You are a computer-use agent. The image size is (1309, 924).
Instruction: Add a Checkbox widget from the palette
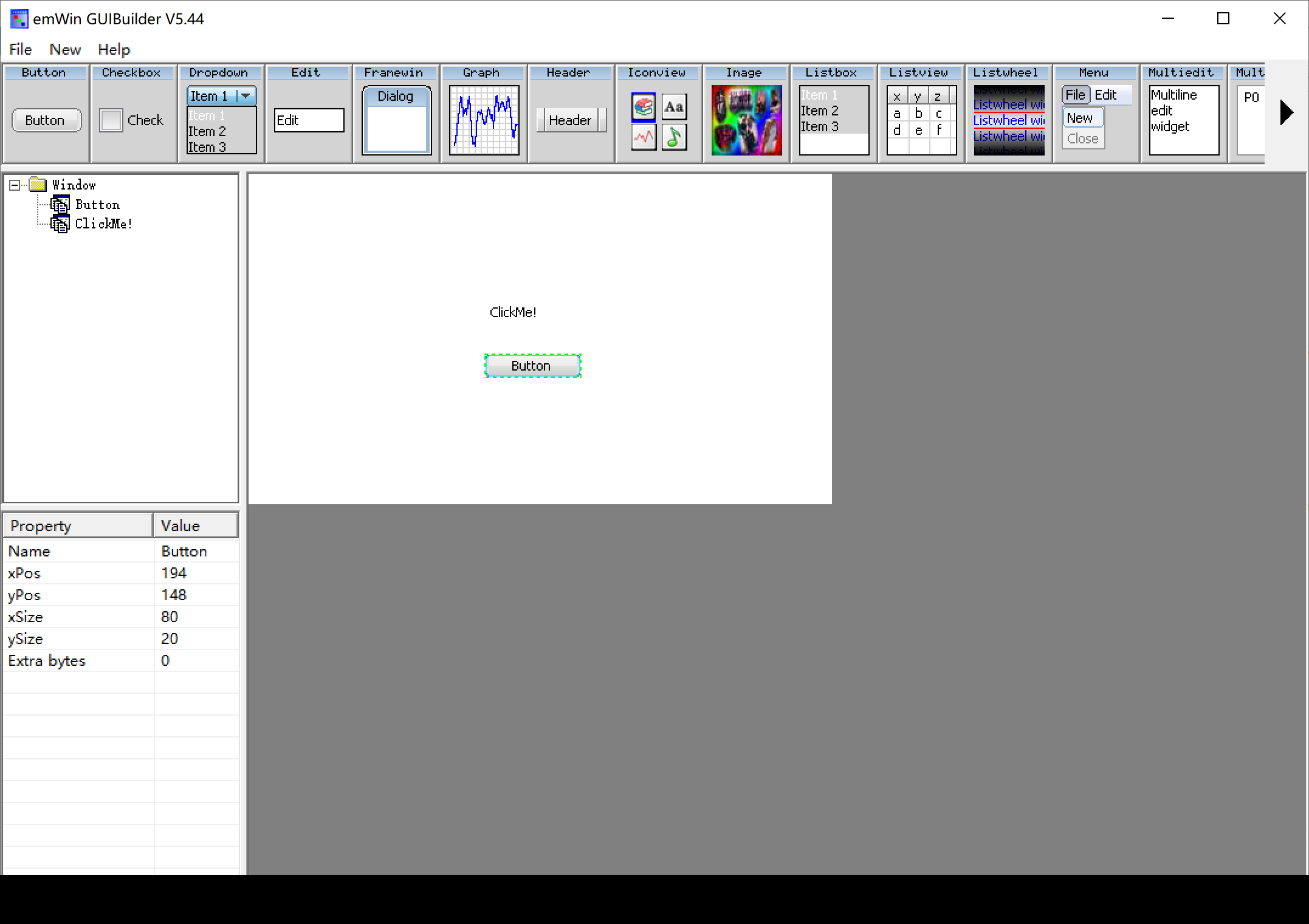click(x=132, y=120)
